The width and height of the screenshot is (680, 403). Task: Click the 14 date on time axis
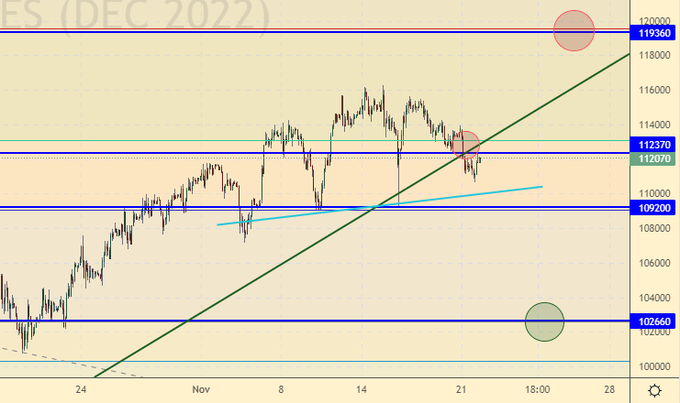tap(364, 388)
